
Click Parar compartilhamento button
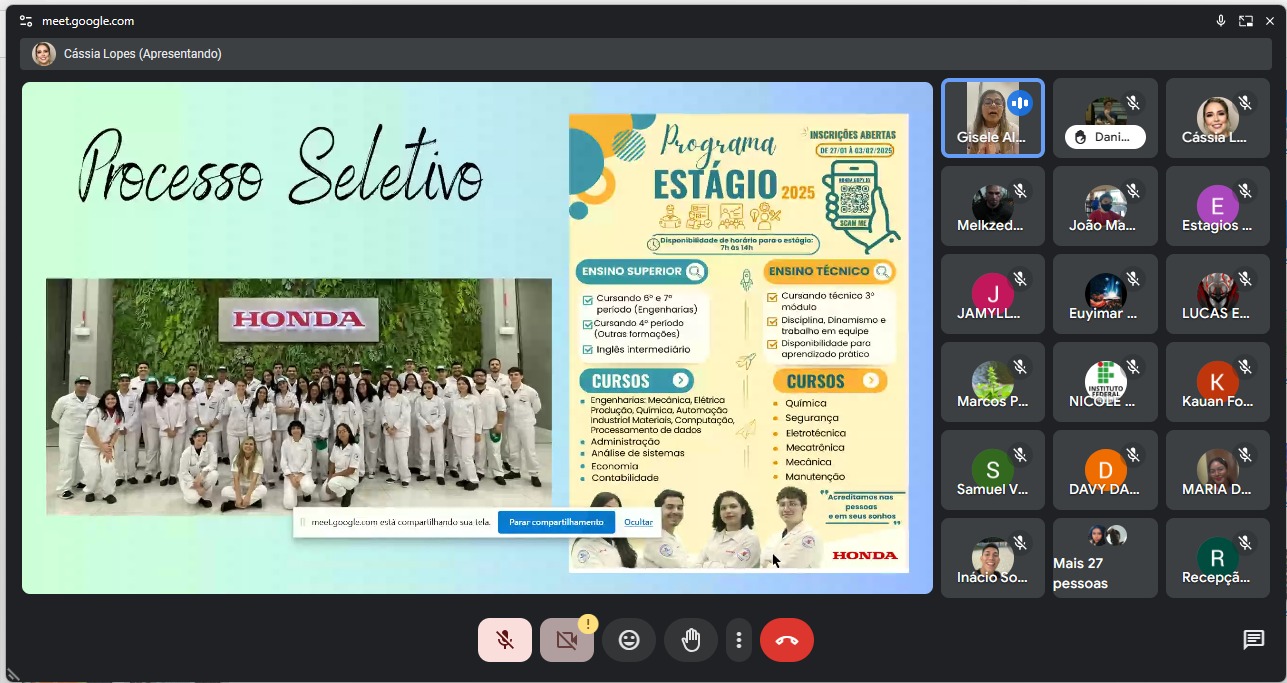[x=556, y=522]
